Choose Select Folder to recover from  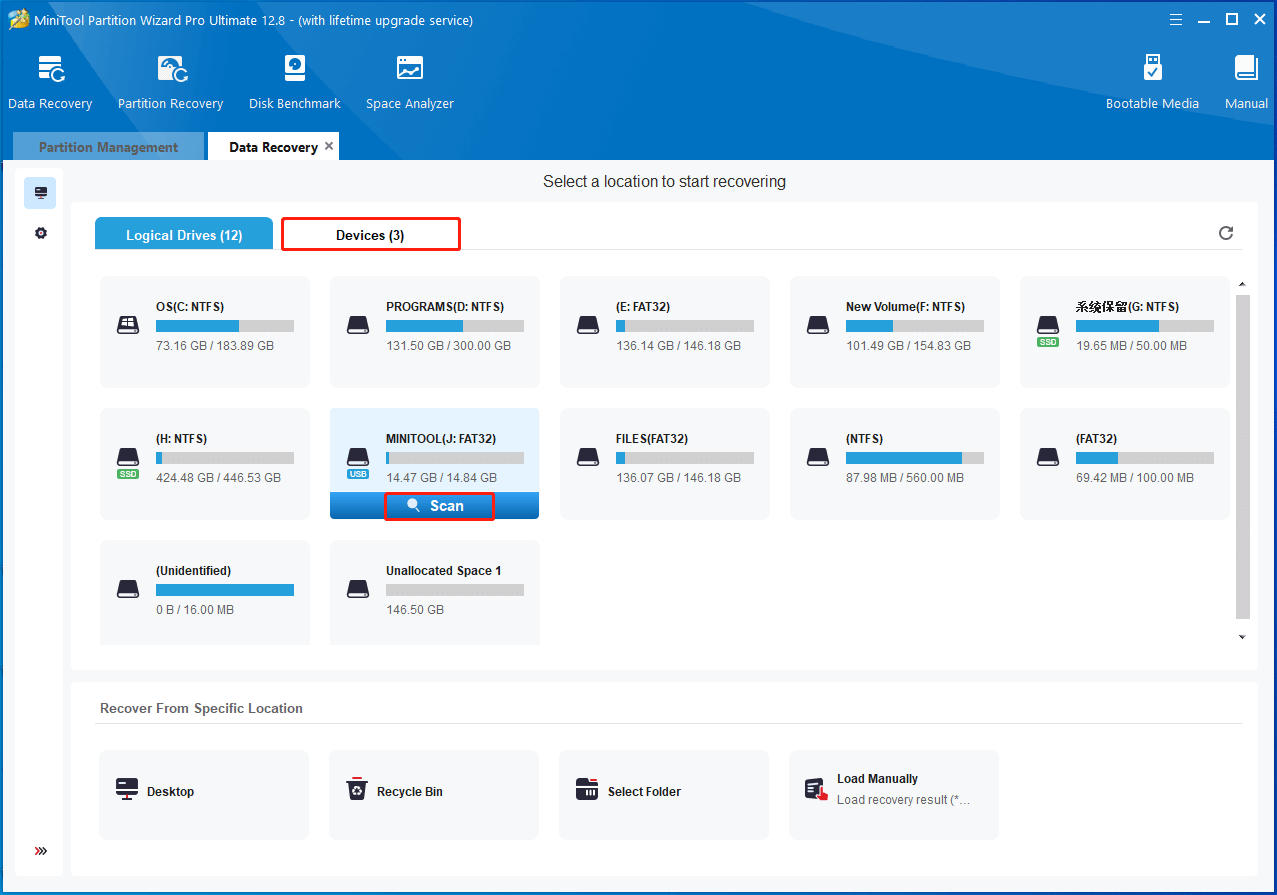[x=664, y=795]
